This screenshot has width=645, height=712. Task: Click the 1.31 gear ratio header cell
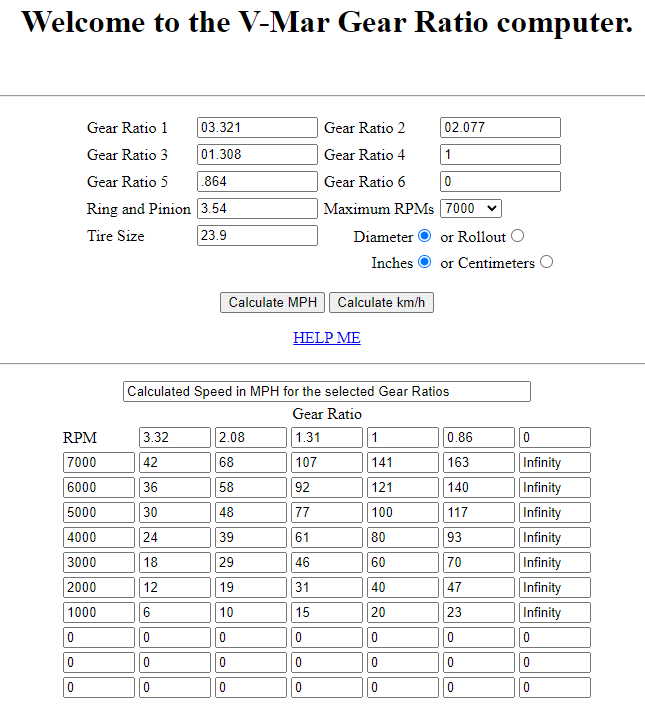click(x=327, y=437)
